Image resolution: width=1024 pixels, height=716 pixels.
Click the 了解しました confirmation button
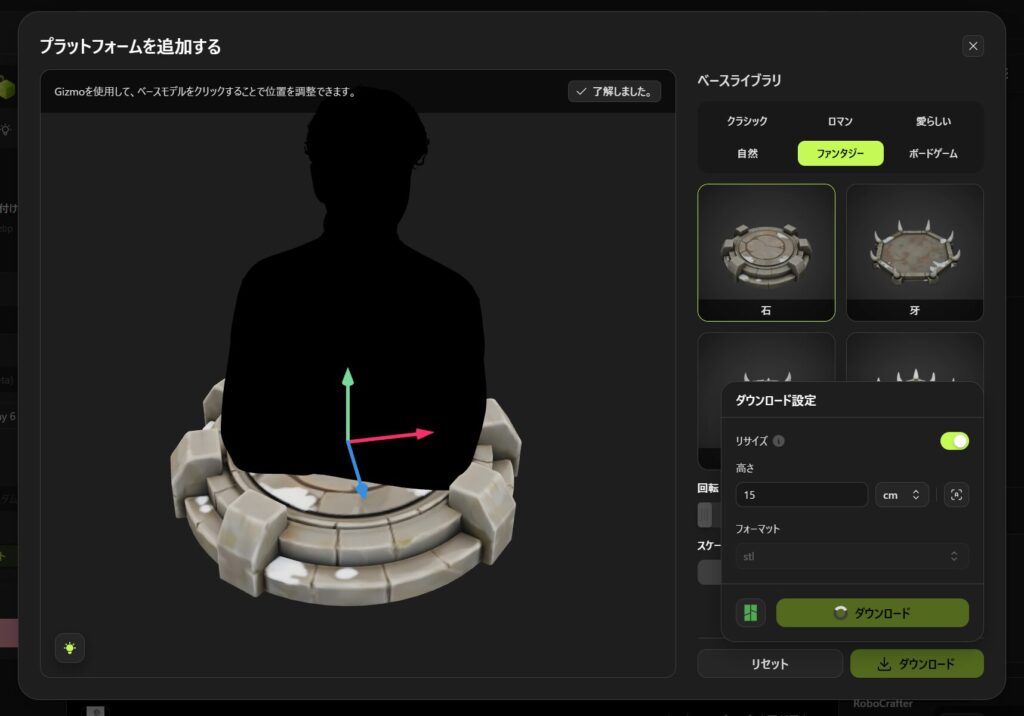[614, 91]
